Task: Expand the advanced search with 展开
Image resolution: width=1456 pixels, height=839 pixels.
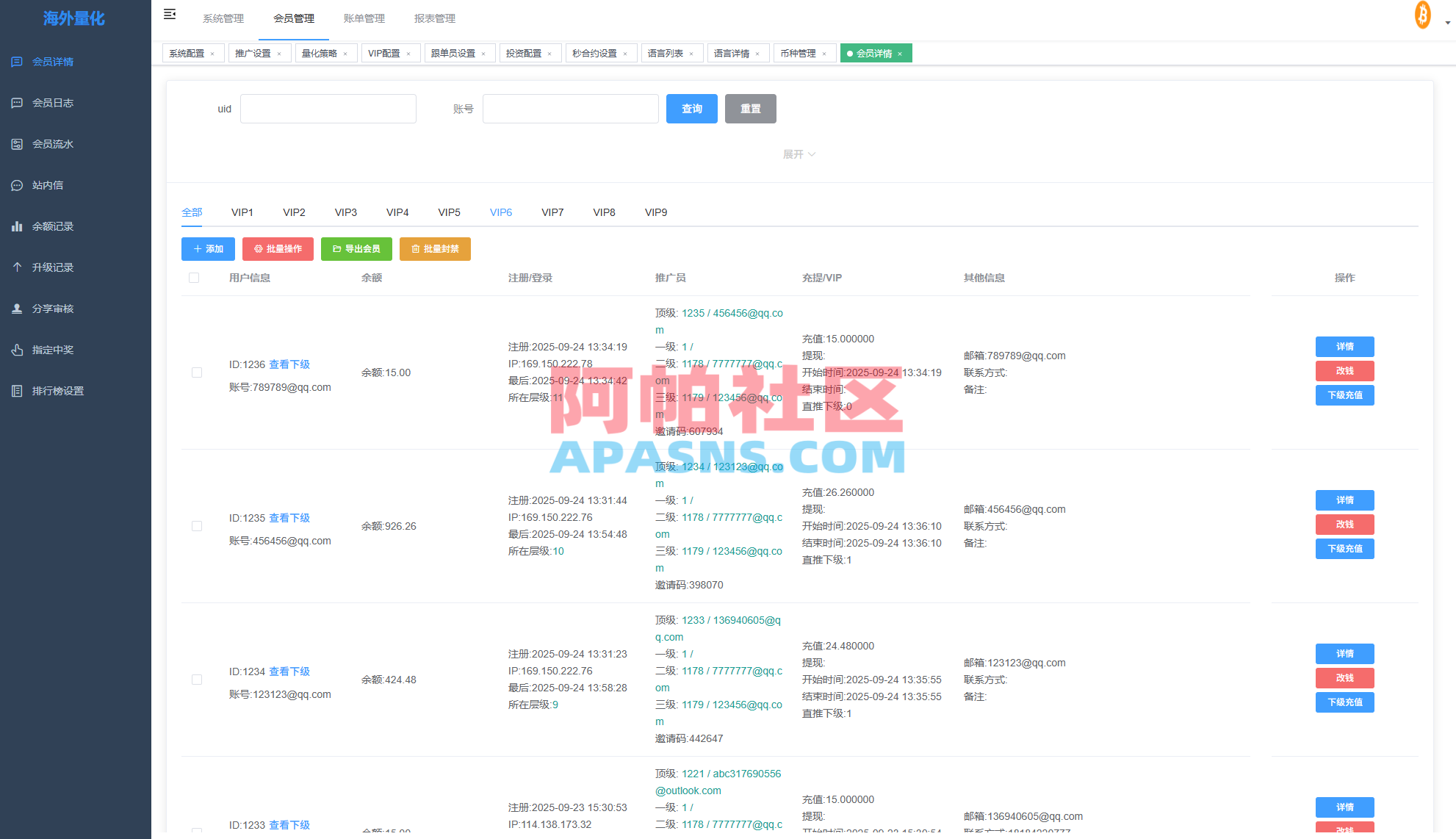Action: coord(799,154)
